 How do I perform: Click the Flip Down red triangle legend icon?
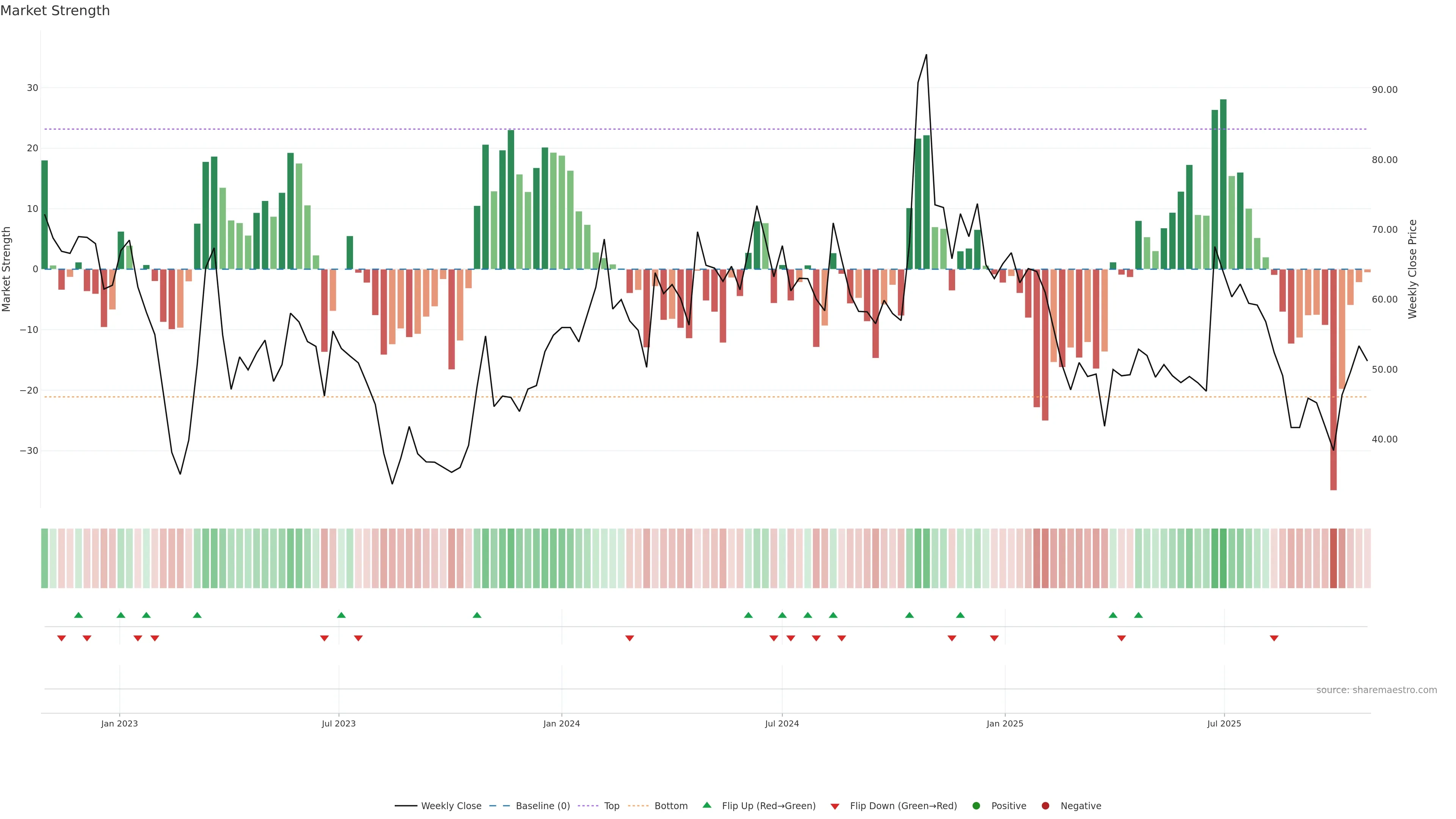click(x=835, y=806)
